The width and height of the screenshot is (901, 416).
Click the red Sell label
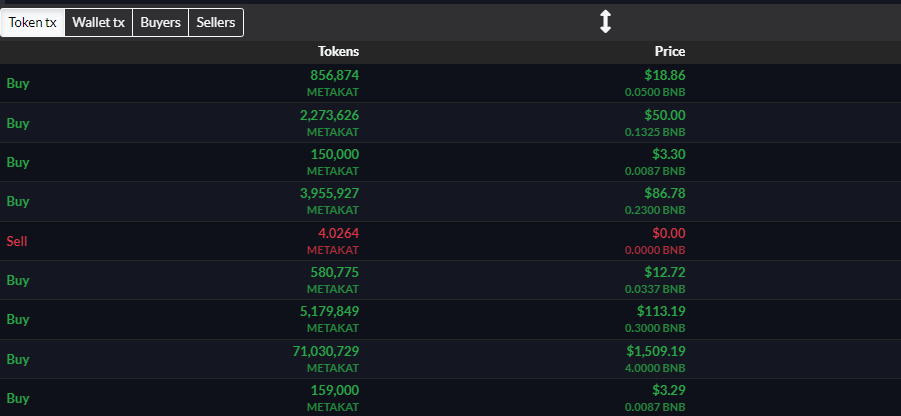coord(17,241)
